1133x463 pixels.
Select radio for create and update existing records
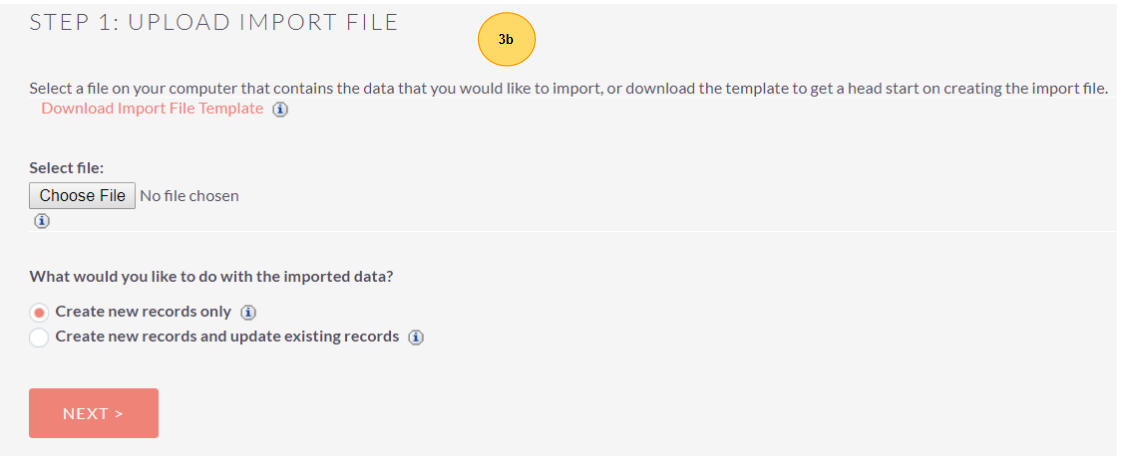[x=39, y=337]
